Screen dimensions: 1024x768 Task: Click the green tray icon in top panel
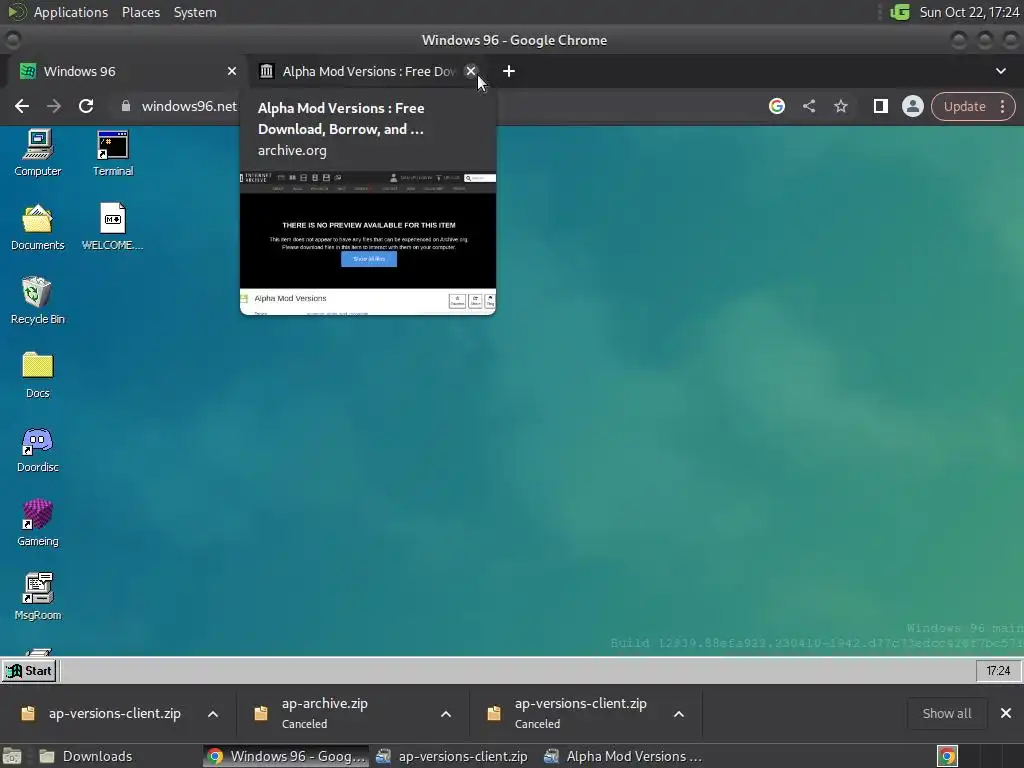(900, 12)
